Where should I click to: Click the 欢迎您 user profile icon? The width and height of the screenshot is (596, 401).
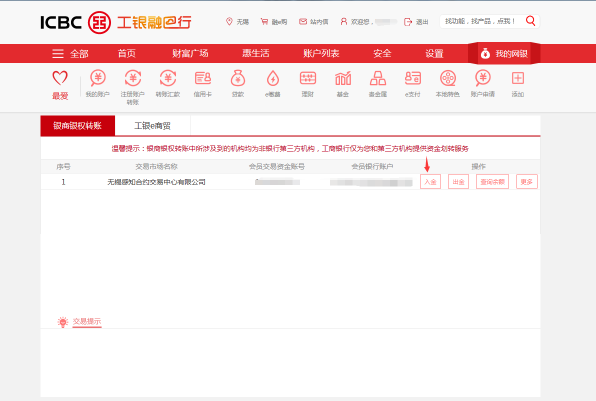pyautogui.click(x=344, y=22)
